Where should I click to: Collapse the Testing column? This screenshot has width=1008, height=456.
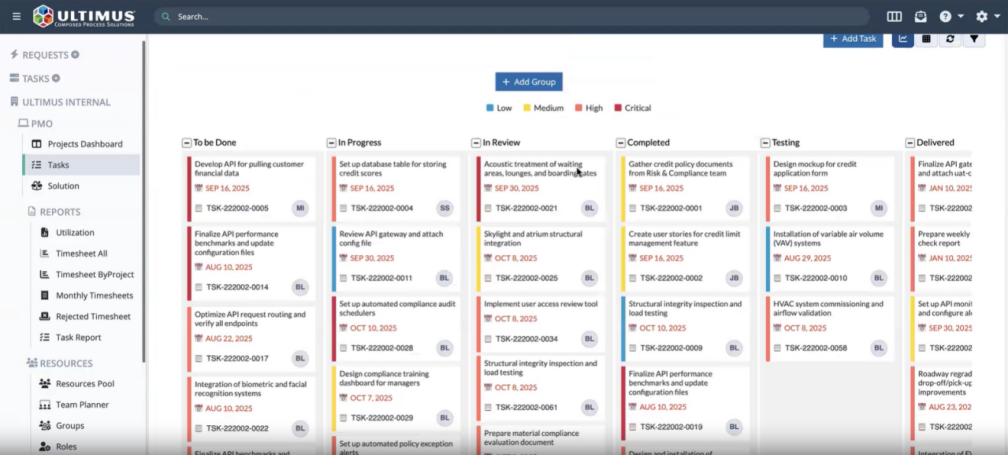[x=765, y=143]
